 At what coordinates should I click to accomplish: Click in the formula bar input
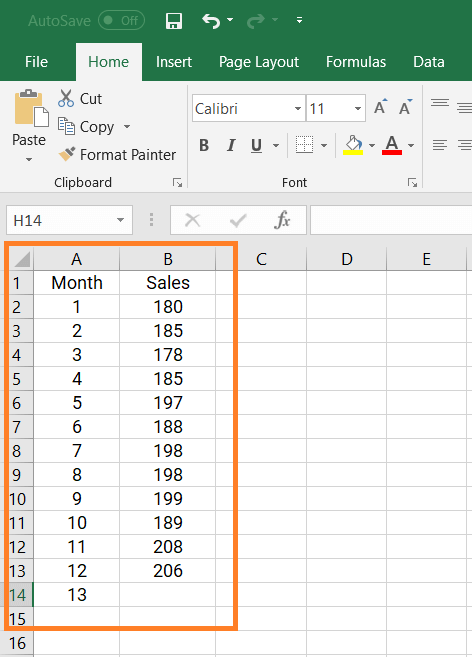point(391,220)
